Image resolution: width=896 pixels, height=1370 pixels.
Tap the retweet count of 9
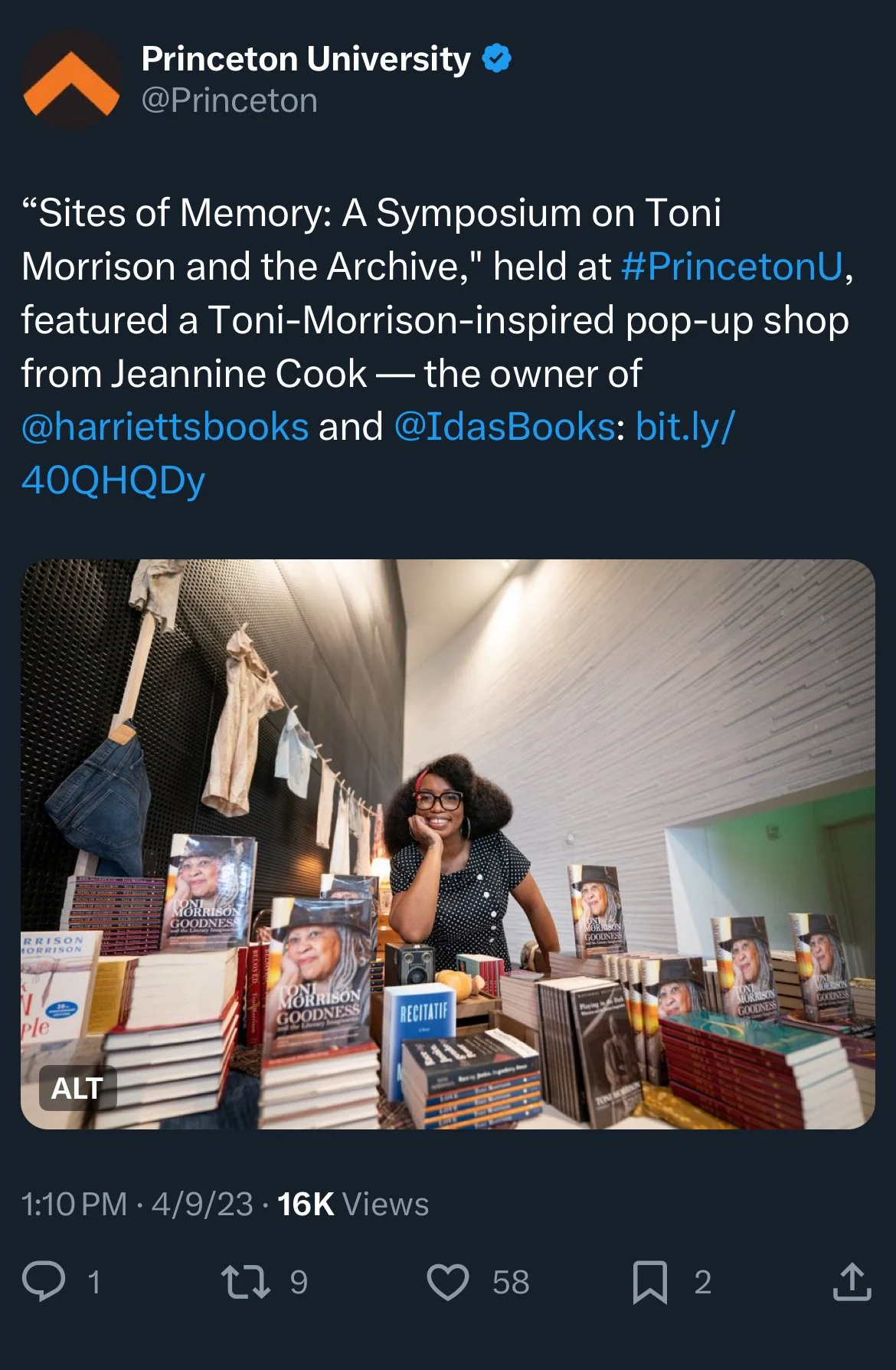click(x=299, y=1282)
